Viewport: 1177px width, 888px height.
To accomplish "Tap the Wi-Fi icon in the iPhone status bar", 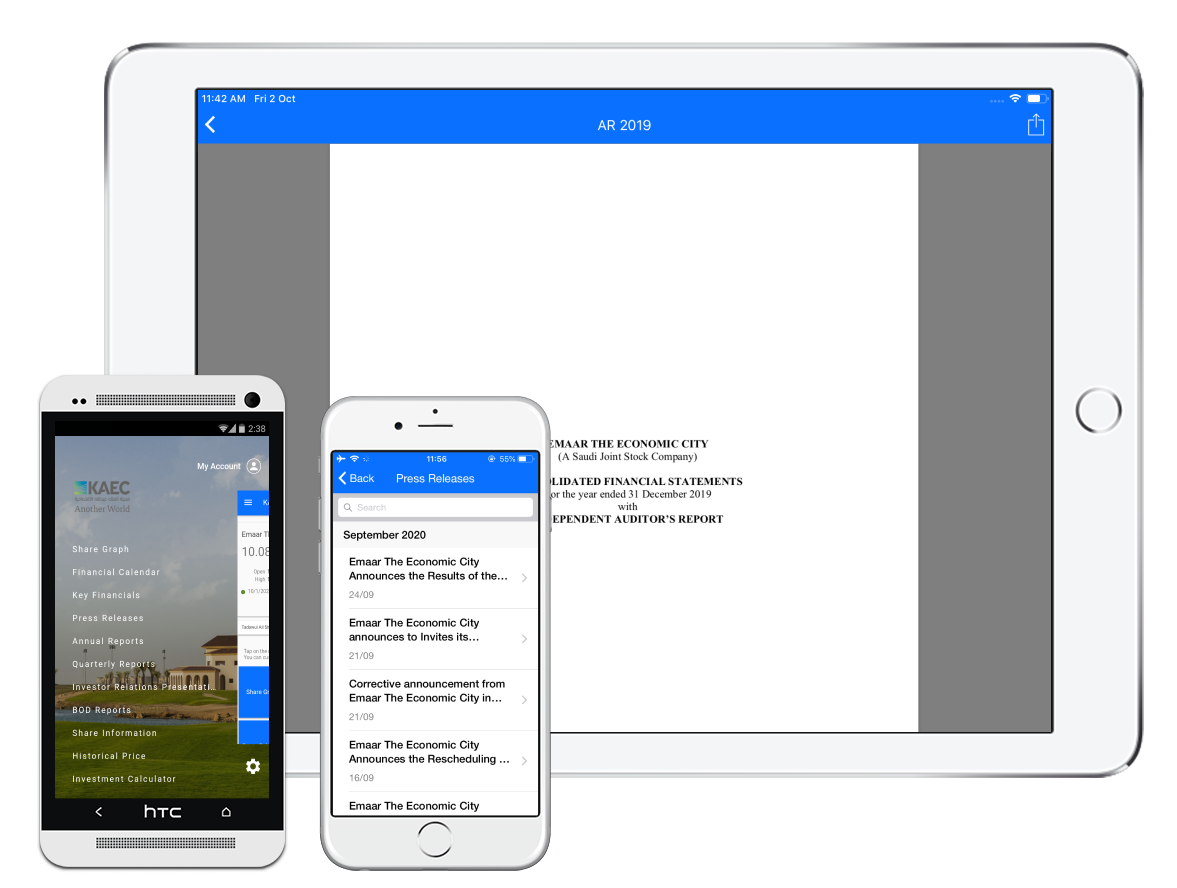I will 354,459.
